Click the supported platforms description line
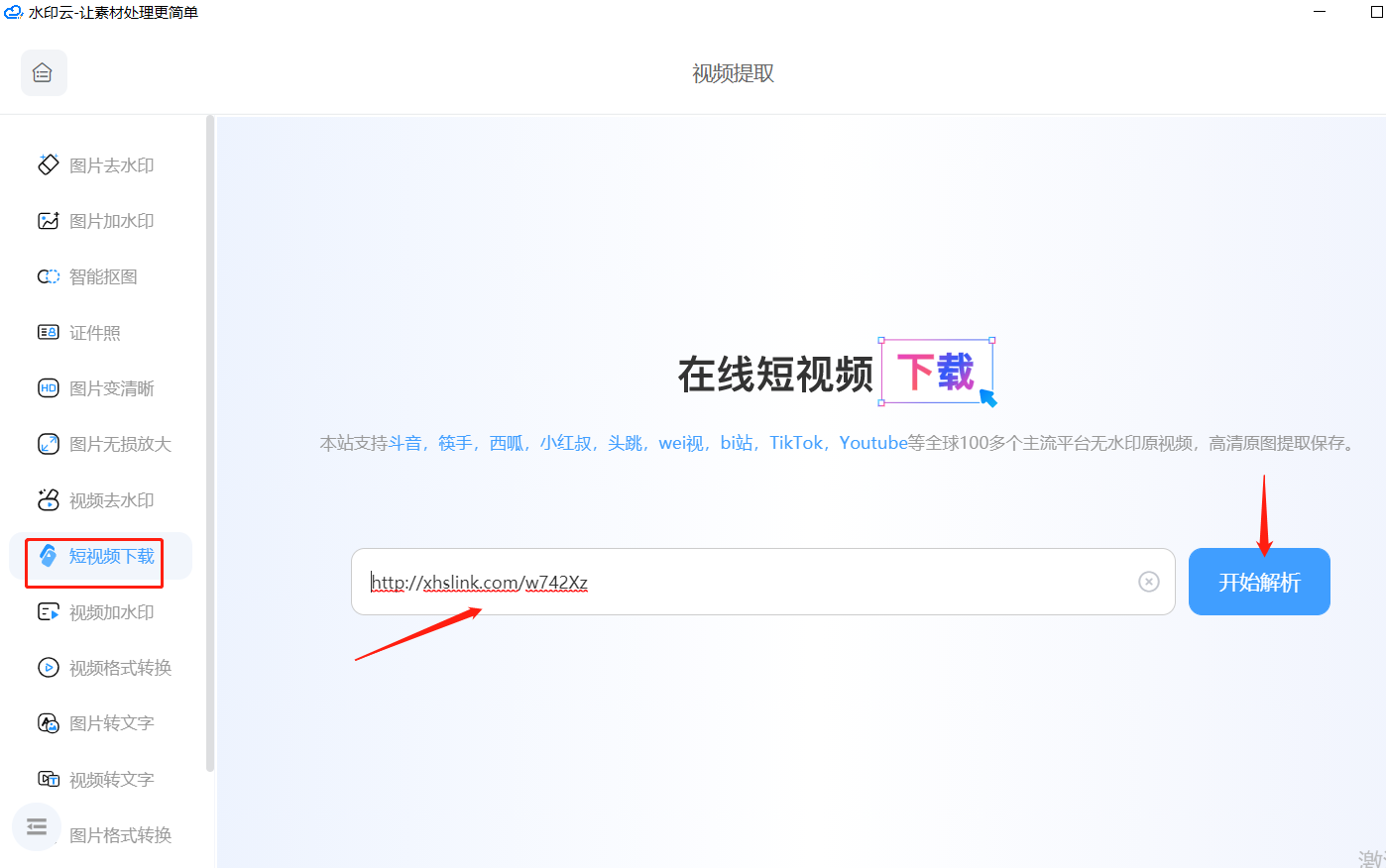1386x868 pixels. [x=837, y=443]
